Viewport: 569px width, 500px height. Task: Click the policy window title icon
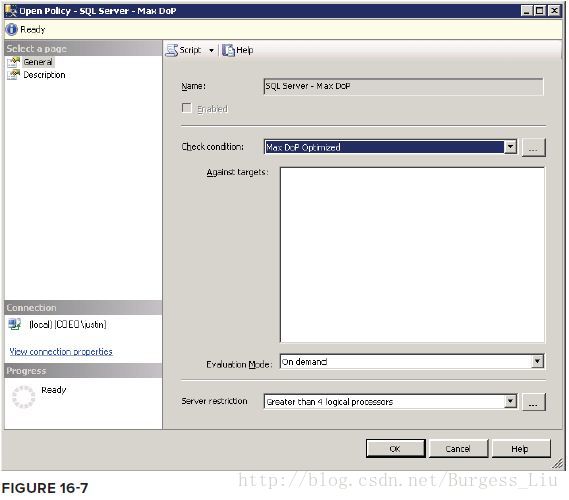(11, 11)
